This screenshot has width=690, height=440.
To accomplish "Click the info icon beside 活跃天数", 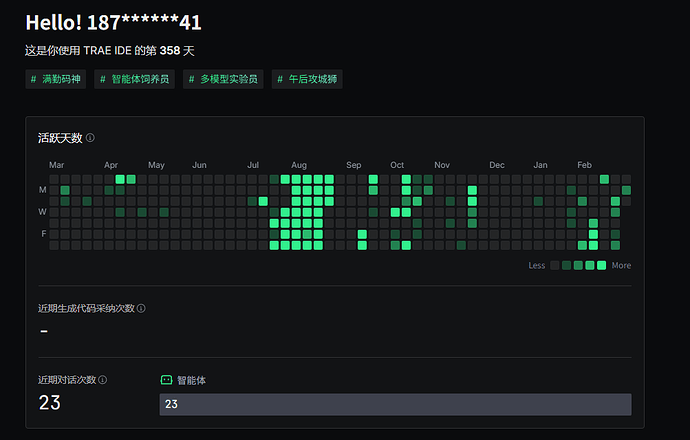I will [x=90, y=138].
